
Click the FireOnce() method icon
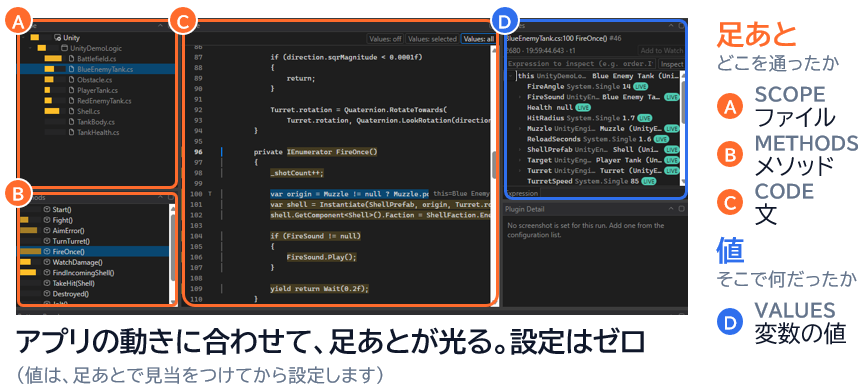(x=46, y=252)
